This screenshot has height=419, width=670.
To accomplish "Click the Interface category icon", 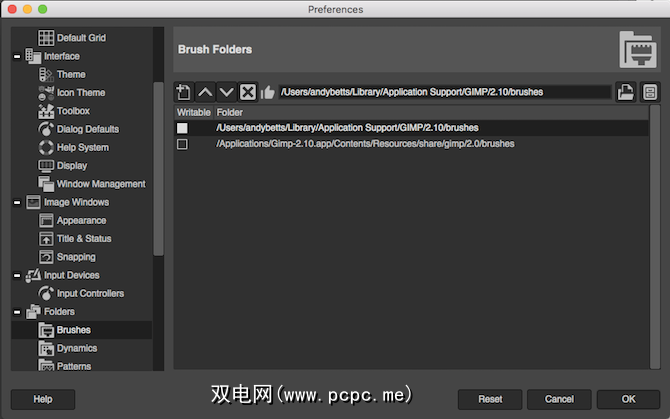I will coord(33,56).
